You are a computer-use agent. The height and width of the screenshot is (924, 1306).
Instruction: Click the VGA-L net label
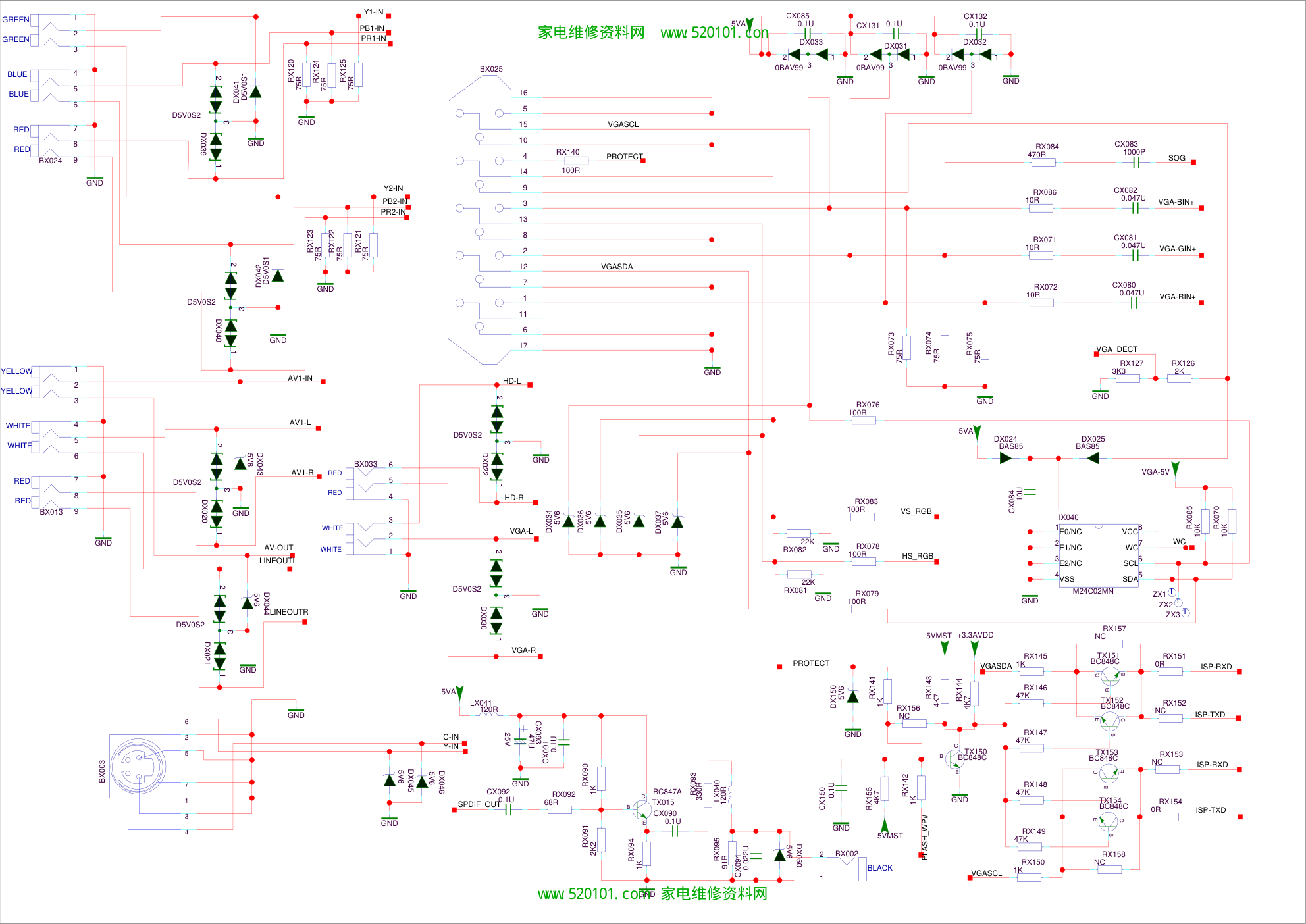tap(521, 531)
